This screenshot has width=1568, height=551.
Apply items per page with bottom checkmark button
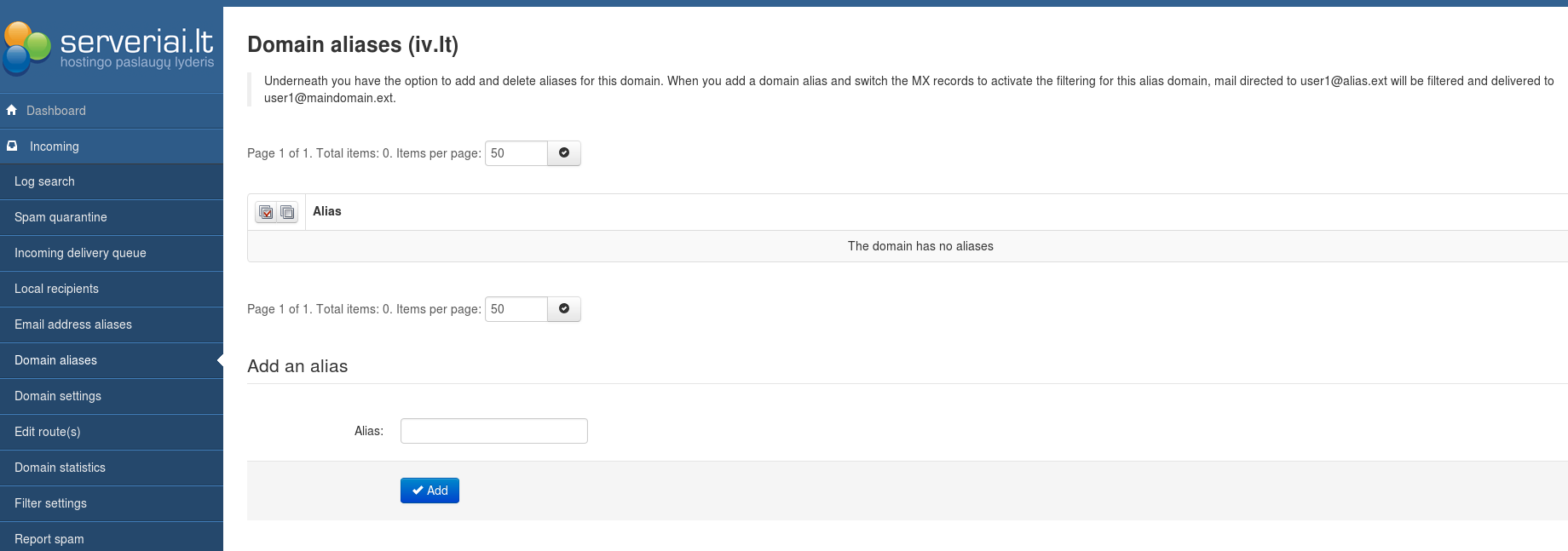pyautogui.click(x=563, y=309)
